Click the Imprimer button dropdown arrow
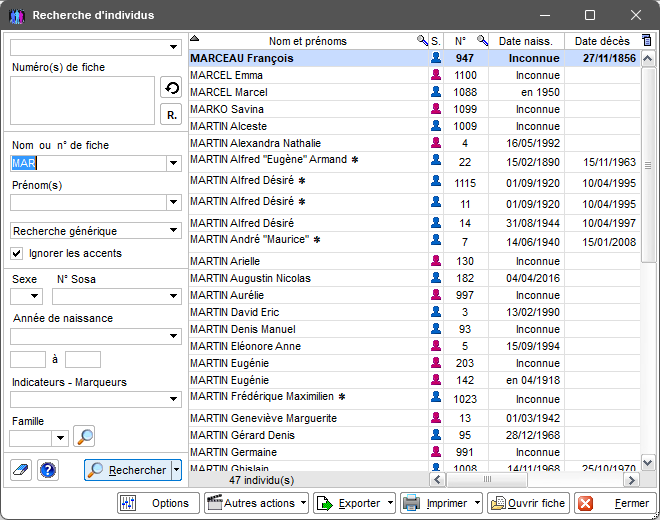 coord(477,503)
